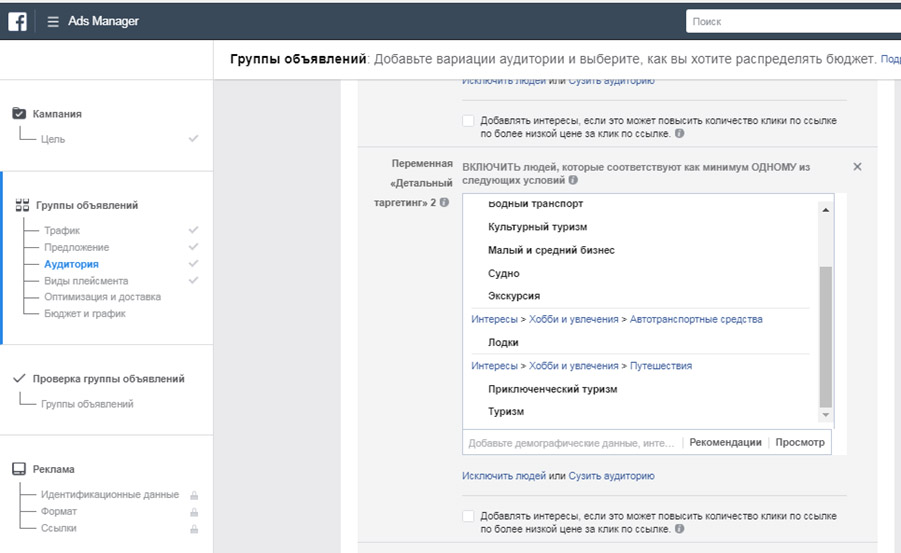Click the interest list scrollbar thumb
This screenshot has width=901, height=553.
pos(826,336)
